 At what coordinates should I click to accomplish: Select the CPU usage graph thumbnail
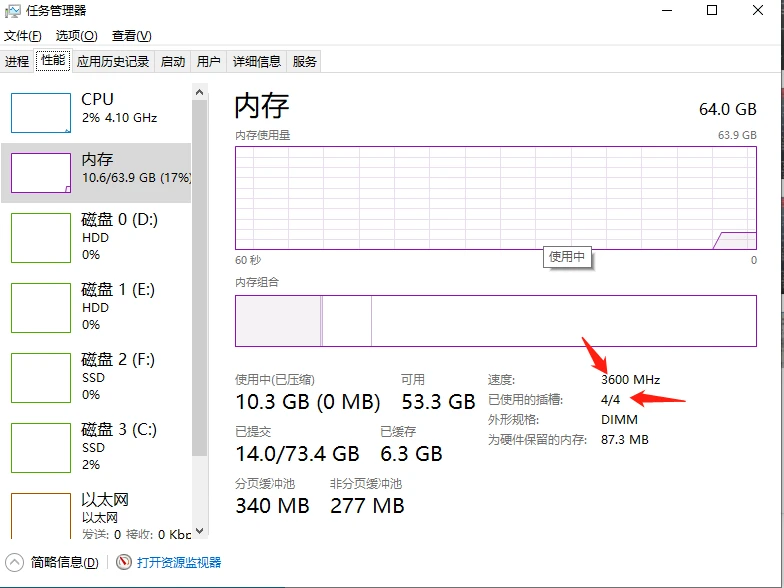40,112
